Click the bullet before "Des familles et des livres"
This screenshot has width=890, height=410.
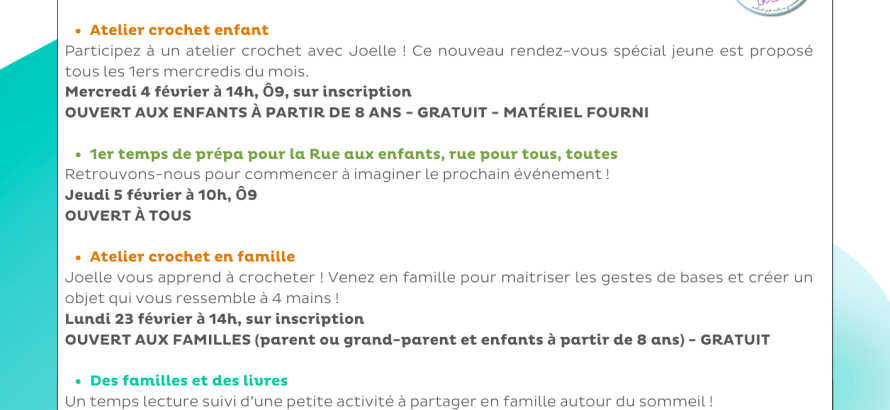(77, 382)
